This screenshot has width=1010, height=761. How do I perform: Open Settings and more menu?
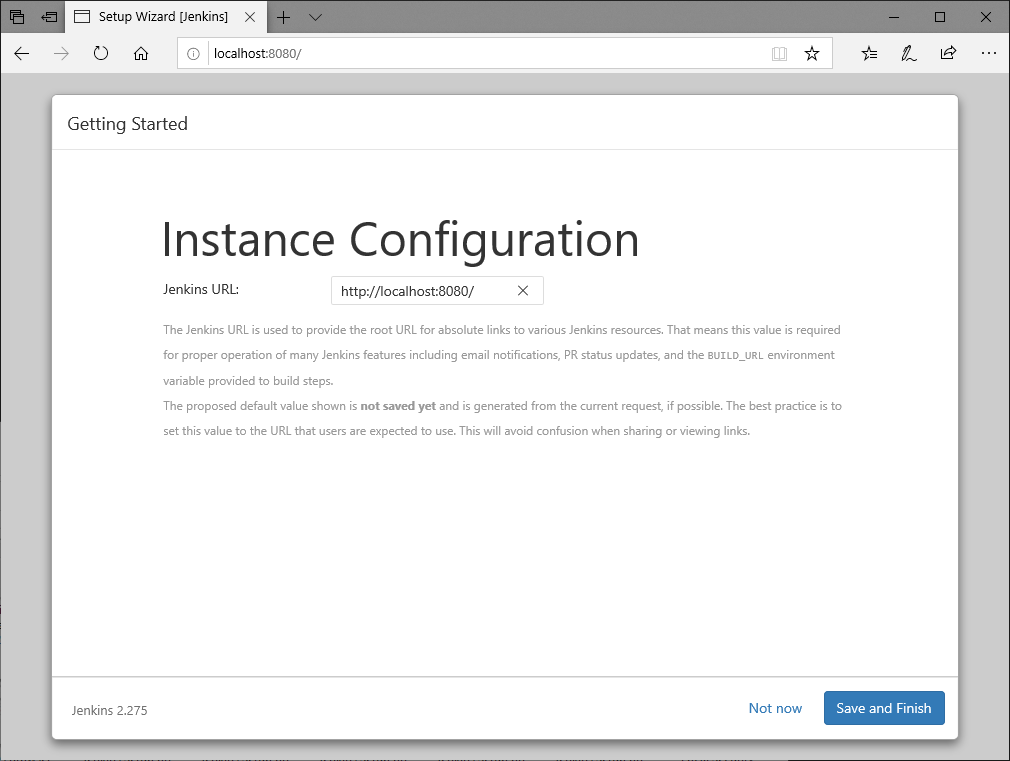tap(989, 53)
